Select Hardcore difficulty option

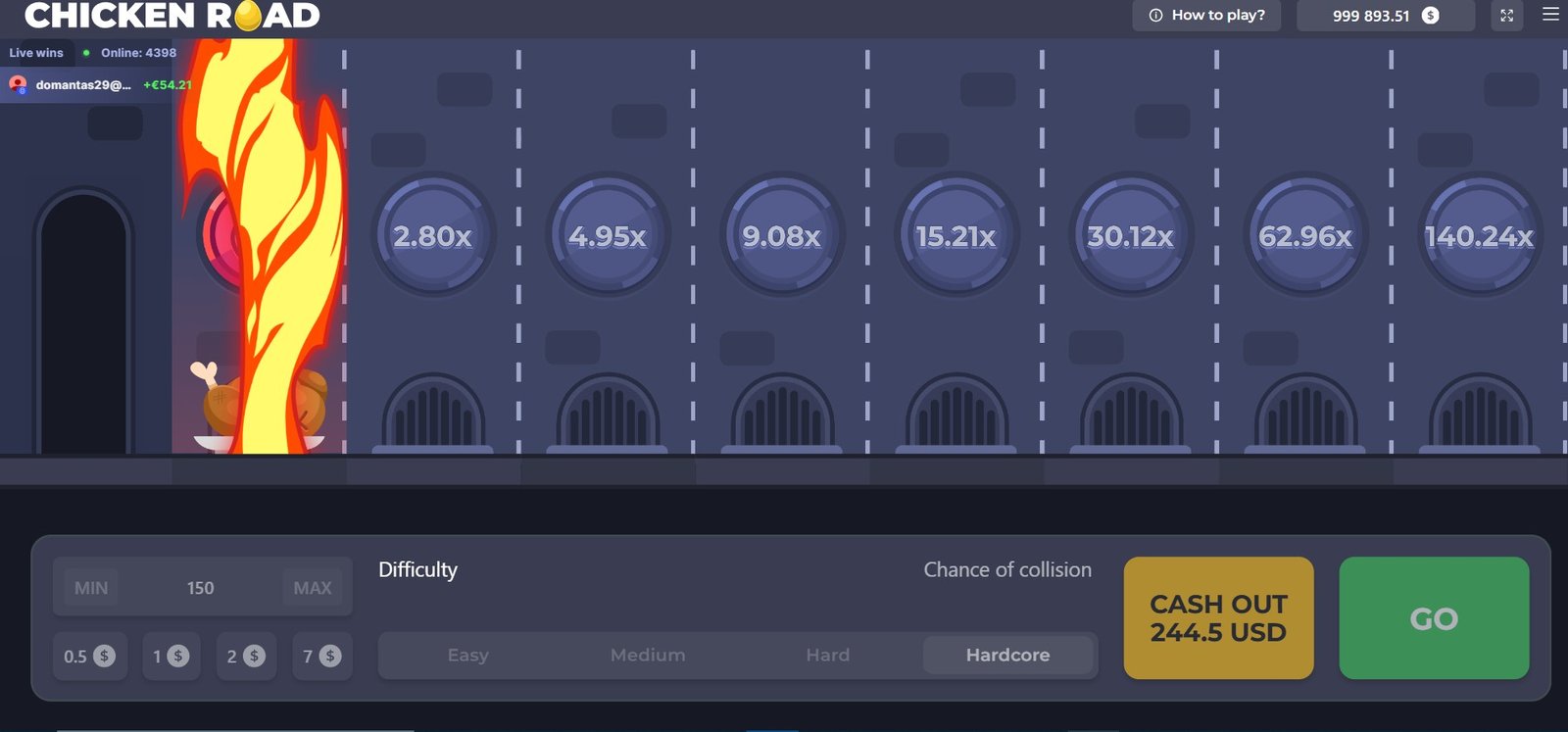tap(1007, 656)
